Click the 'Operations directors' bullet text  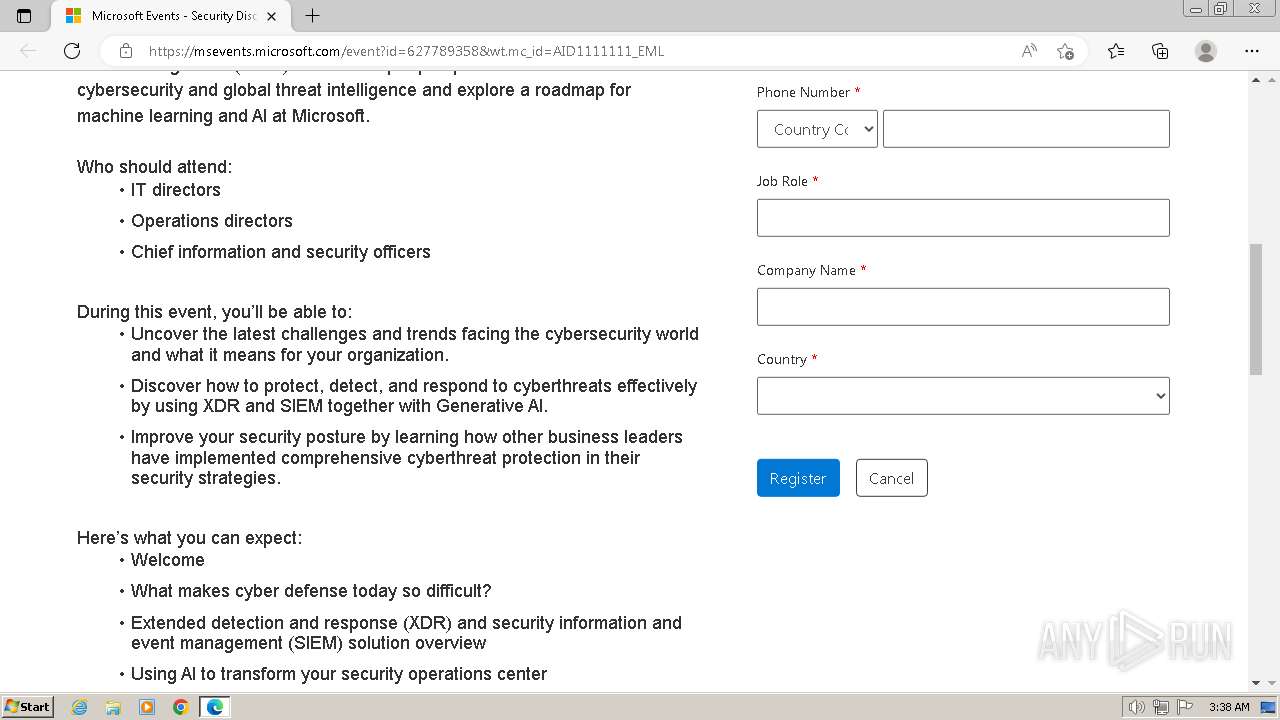(212, 221)
